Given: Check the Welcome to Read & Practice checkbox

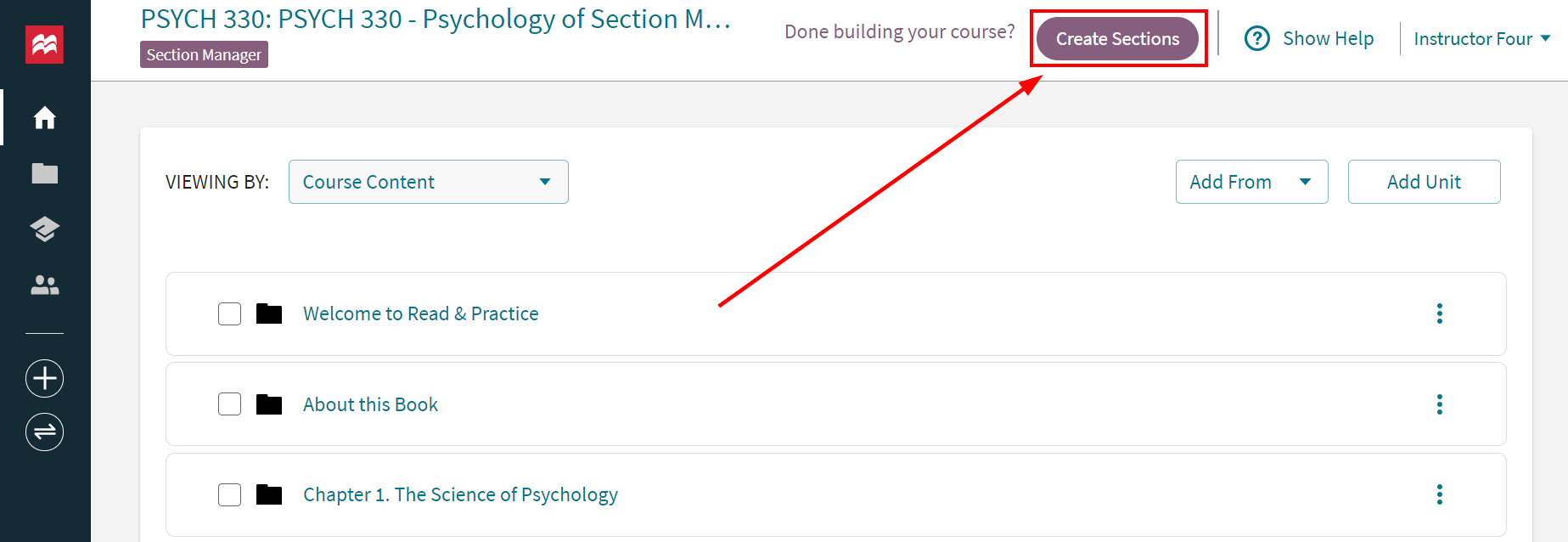Looking at the screenshot, I should [229, 313].
